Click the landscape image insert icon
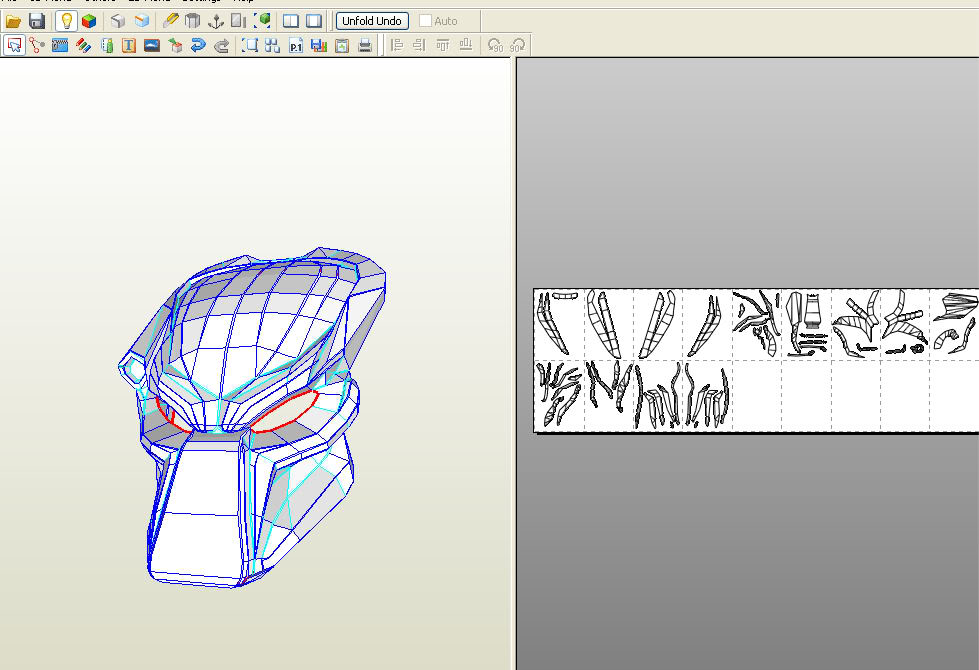Screen dimensions: 979x670 coord(152,46)
